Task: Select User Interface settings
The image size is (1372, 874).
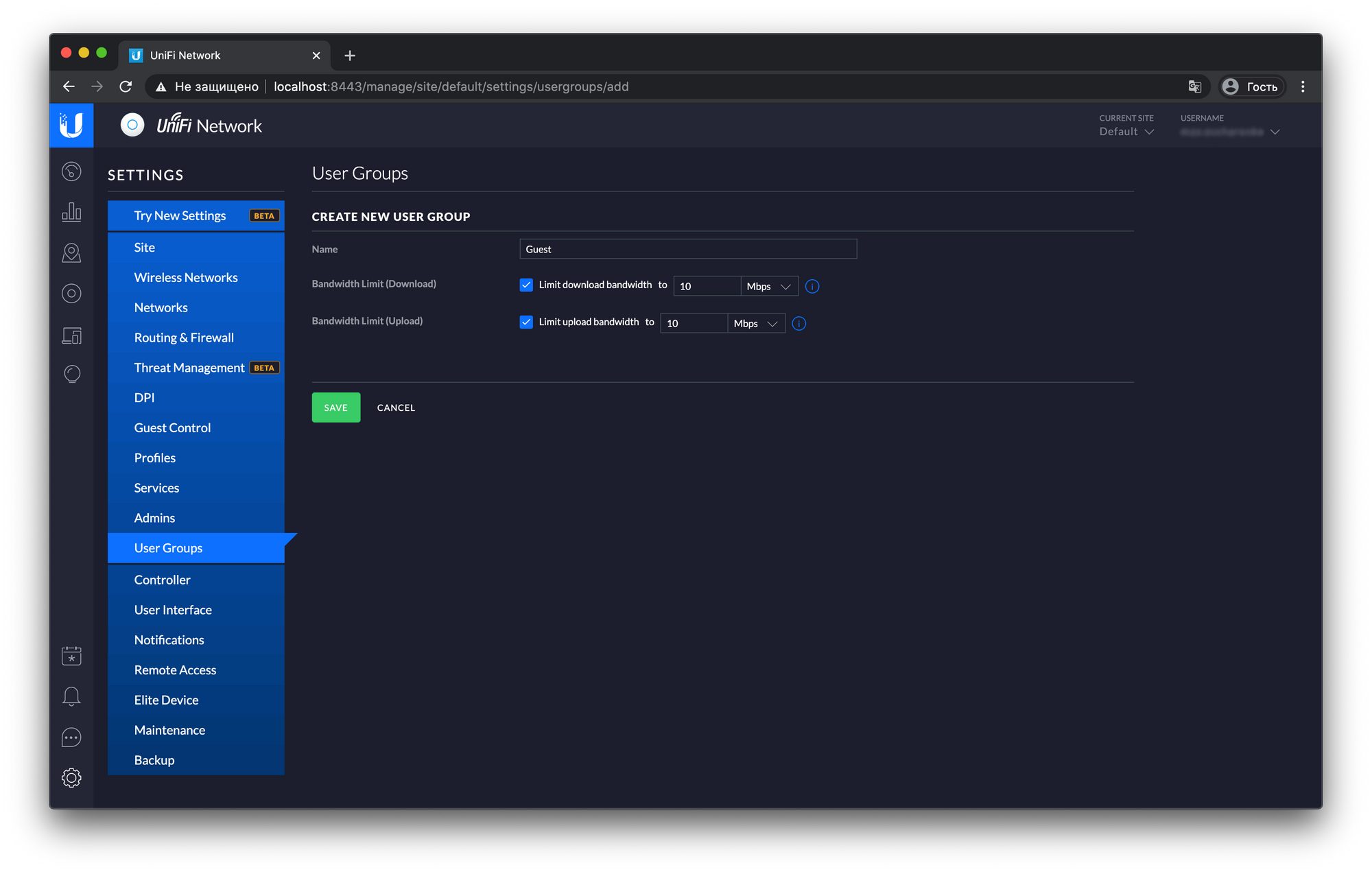Action: tap(196, 611)
